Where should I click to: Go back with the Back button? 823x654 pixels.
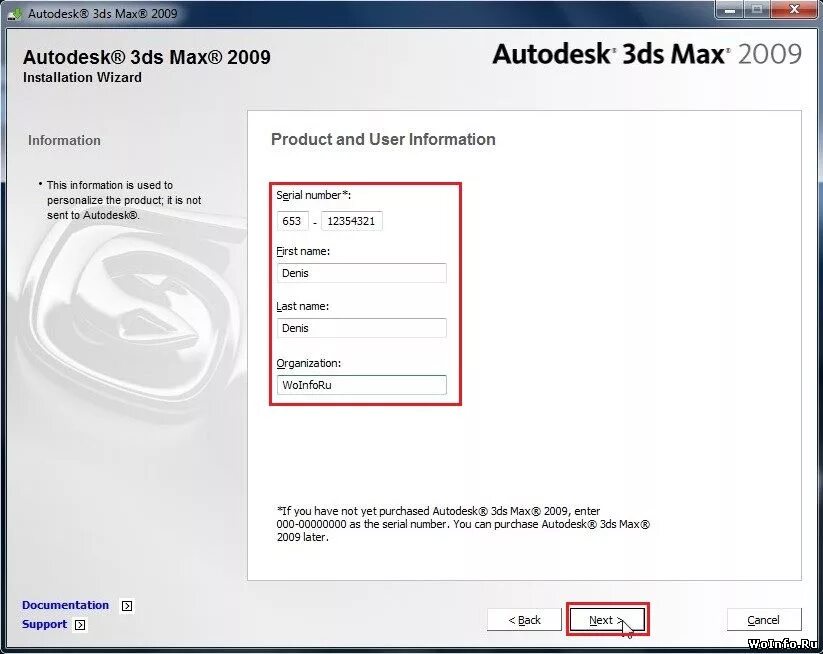524,620
